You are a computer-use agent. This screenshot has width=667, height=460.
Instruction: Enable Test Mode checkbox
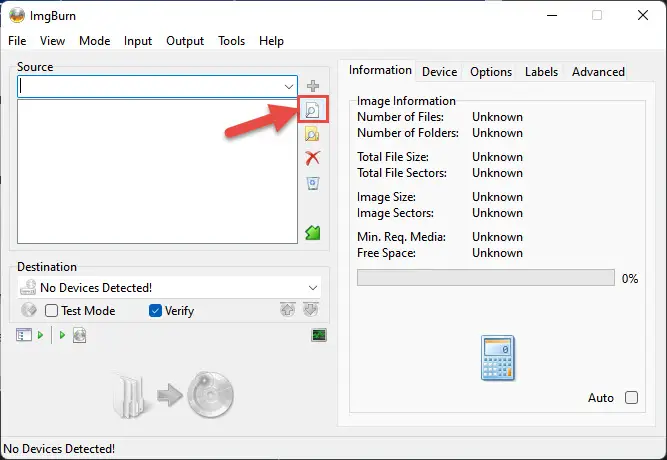point(51,311)
